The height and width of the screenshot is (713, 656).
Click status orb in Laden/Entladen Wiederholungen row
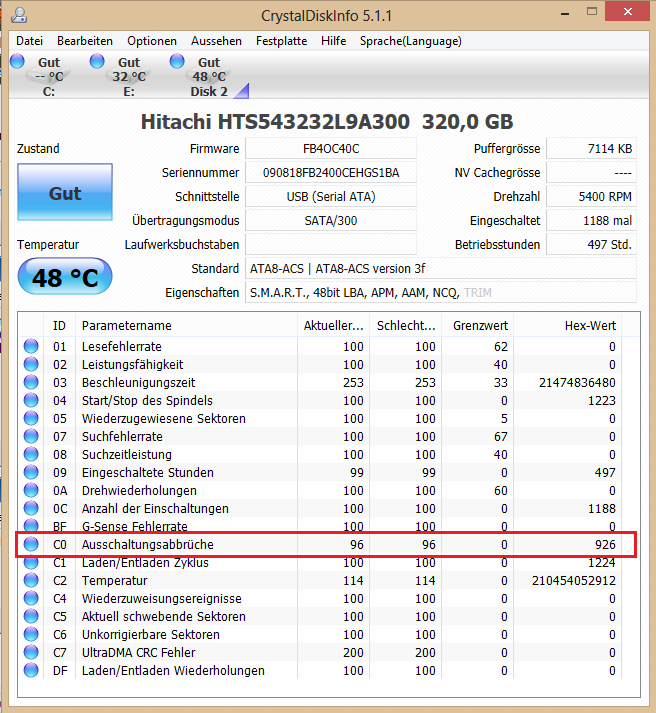pyautogui.click(x=31, y=670)
